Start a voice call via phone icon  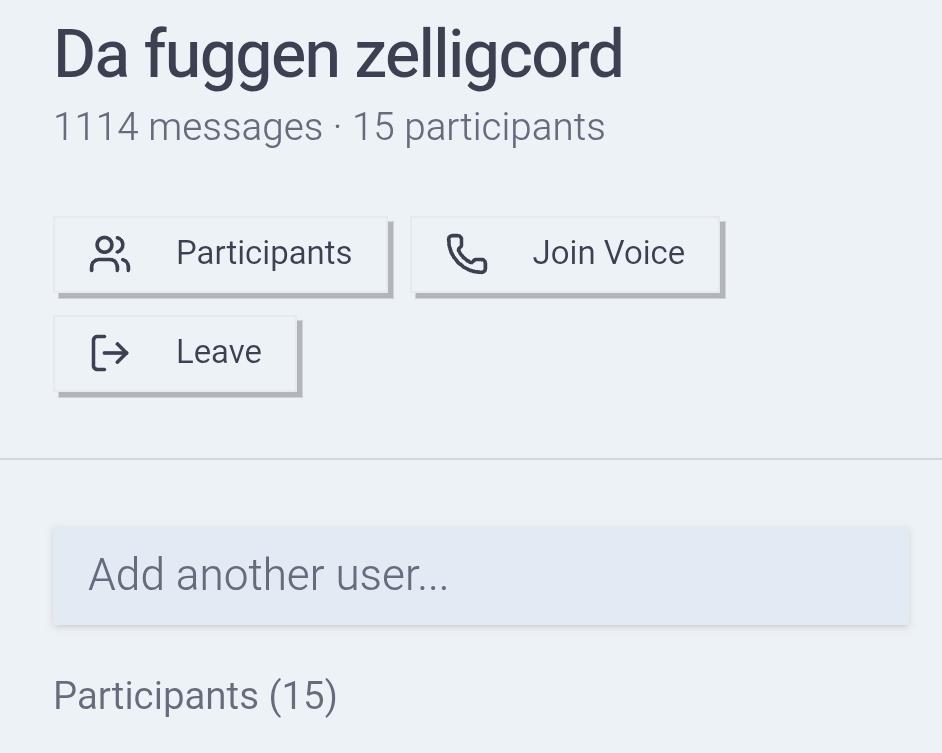[466, 254]
